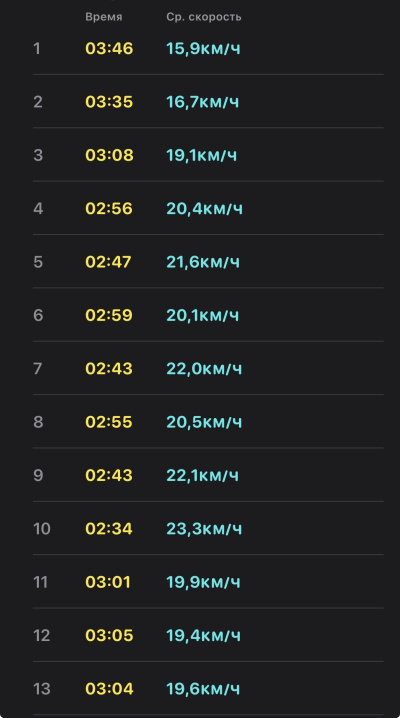
Task: Click split 9 speed 22,1км/ч
Action: pos(202,476)
